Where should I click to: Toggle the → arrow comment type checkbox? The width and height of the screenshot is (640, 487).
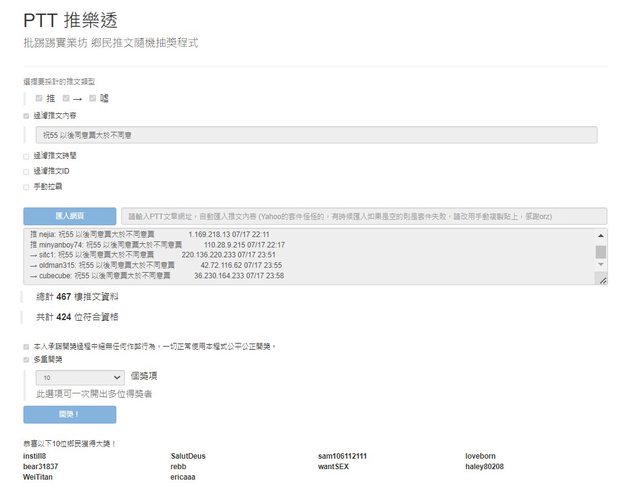(x=66, y=98)
